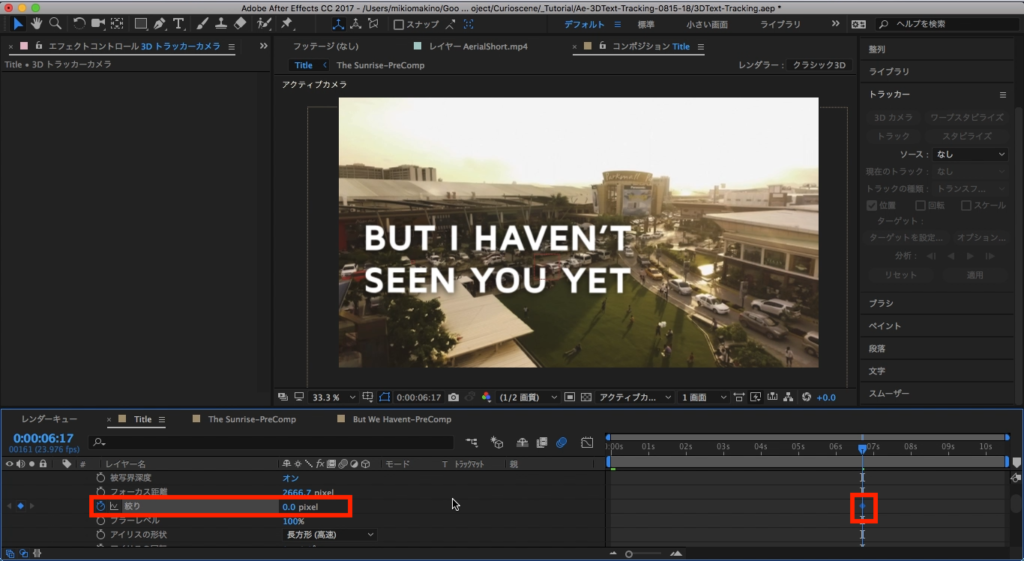Viewport: 1024px width, 561px height.
Task: Take a snapshot with camera icon
Action: coord(454,397)
